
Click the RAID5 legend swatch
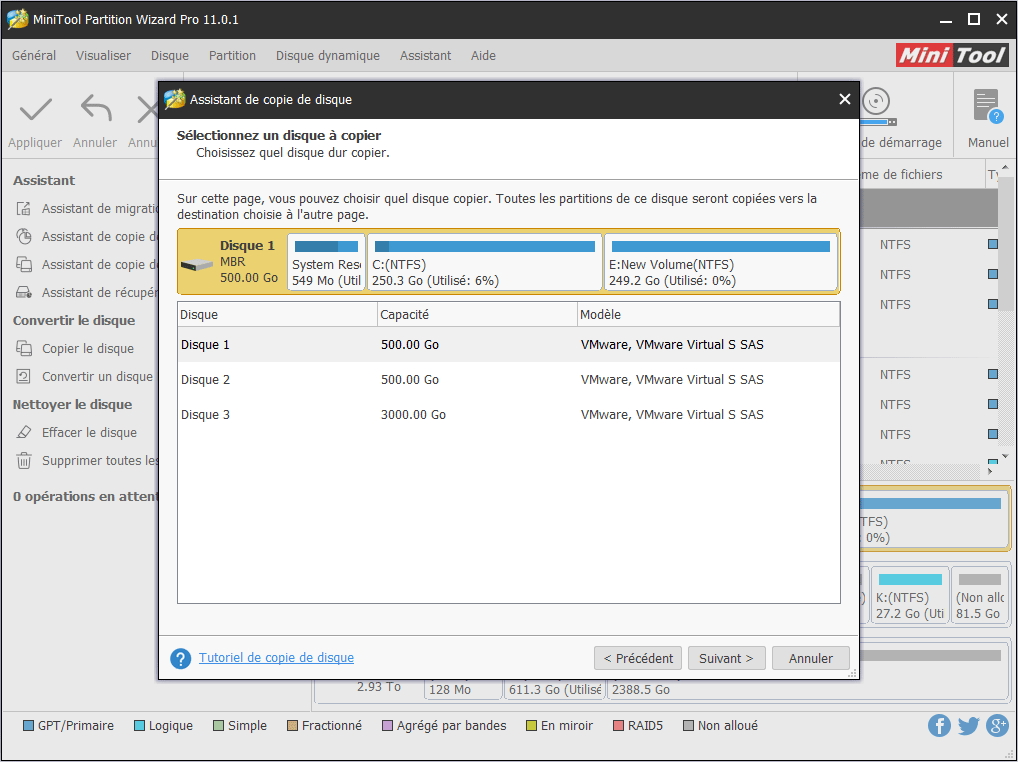(x=618, y=726)
